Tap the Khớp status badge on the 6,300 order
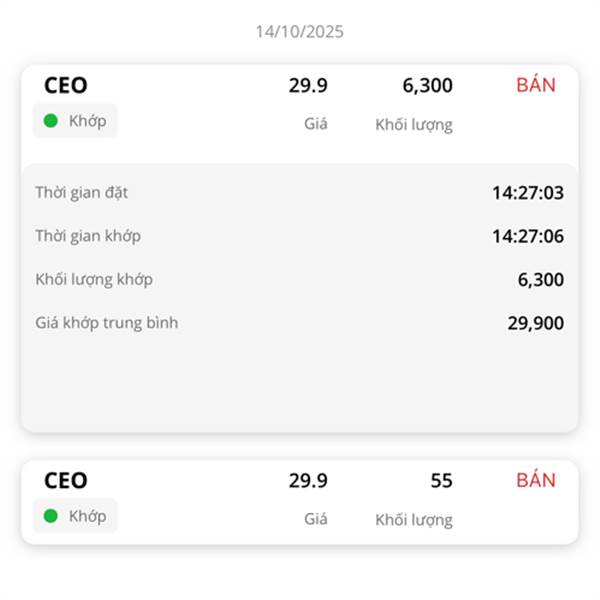Screen dimensions: 600x600 75,121
